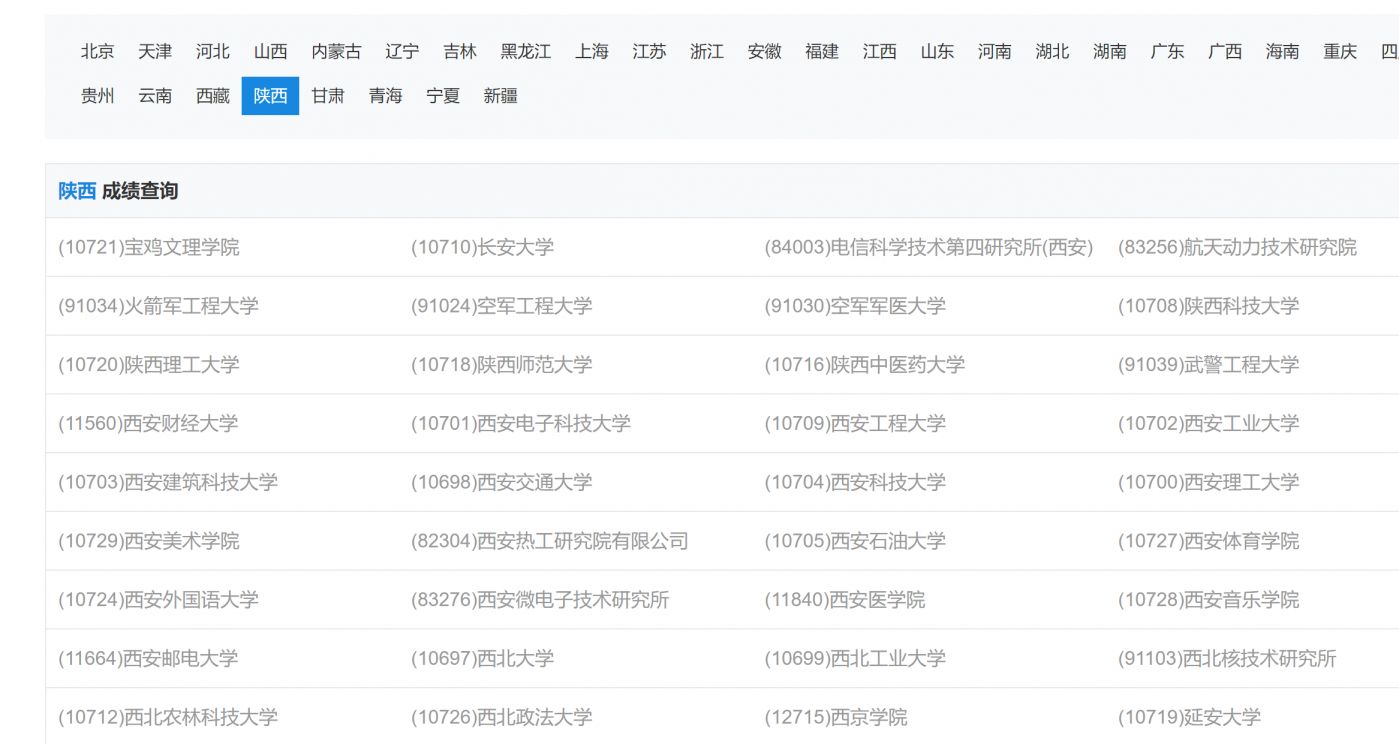Select the 河南 tab
1399x744 pixels.
pos(995,52)
